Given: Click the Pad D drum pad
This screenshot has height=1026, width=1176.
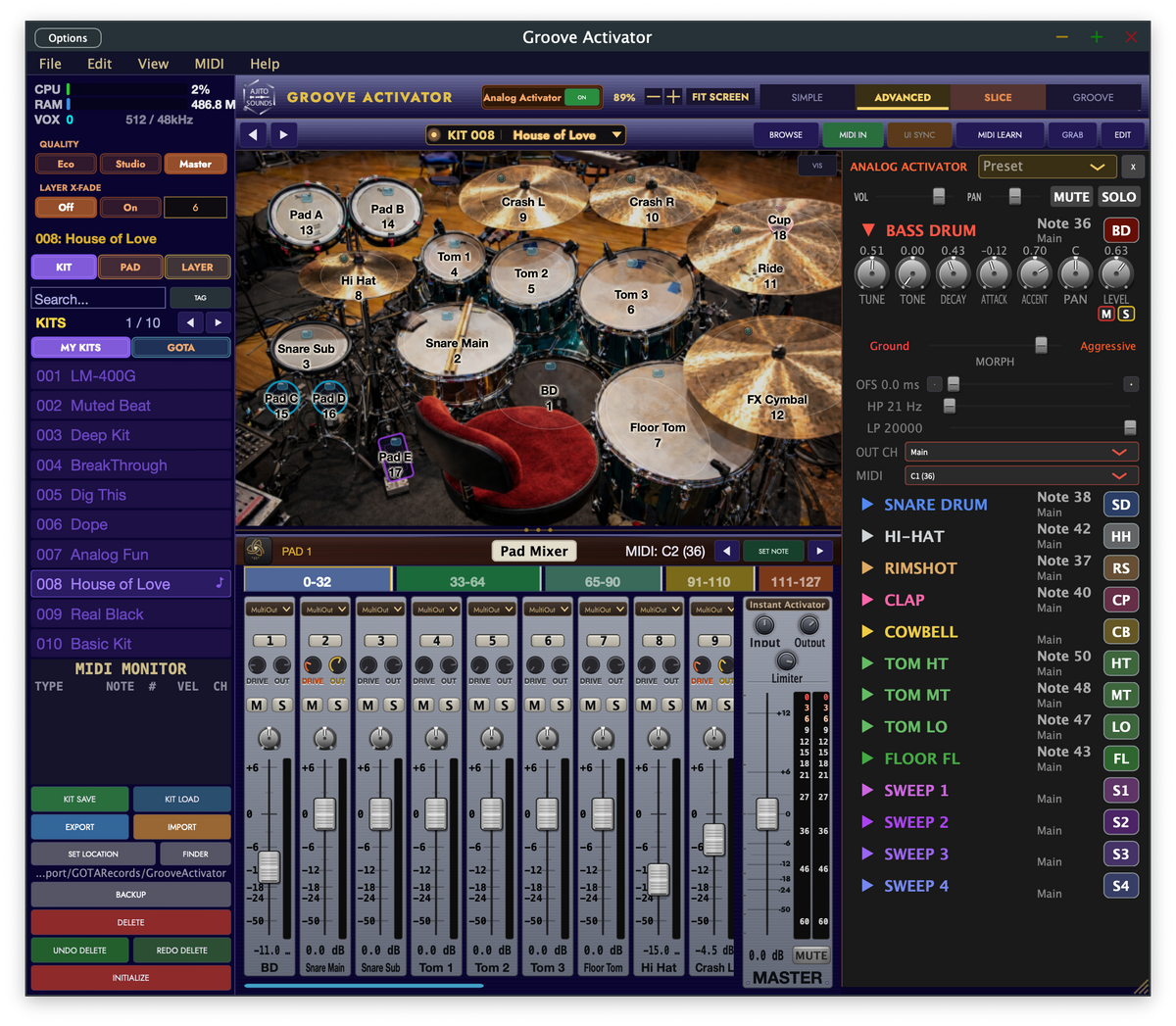Looking at the screenshot, I should tap(329, 400).
